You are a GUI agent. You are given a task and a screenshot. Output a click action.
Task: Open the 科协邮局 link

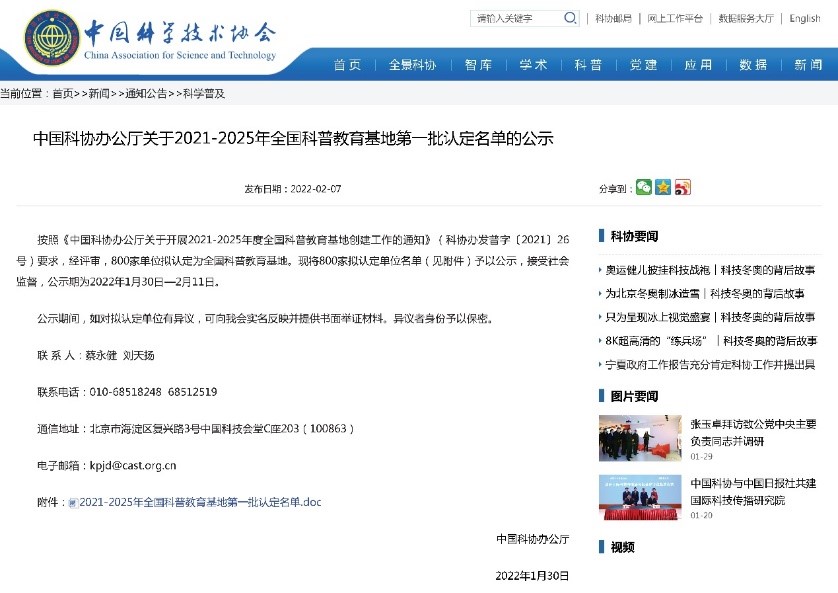pyautogui.click(x=613, y=19)
